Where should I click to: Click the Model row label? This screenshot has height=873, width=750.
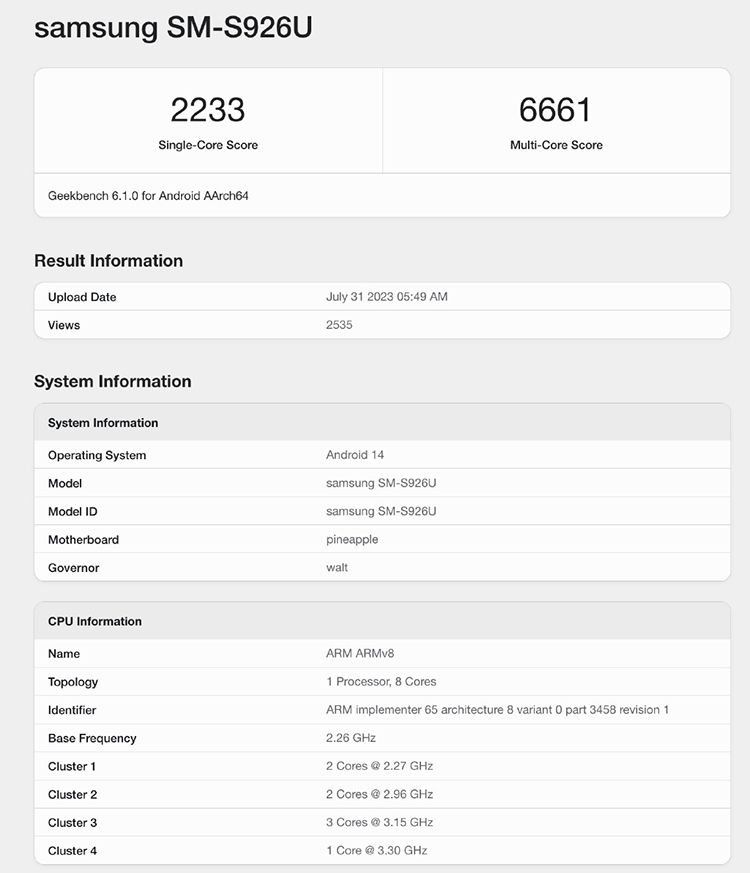[x=65, y=483]
